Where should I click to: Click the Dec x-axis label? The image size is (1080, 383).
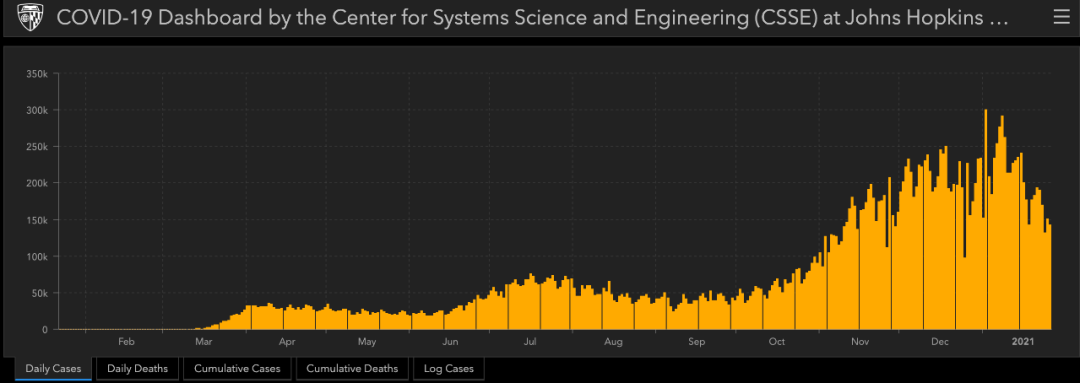pos(940,341)
